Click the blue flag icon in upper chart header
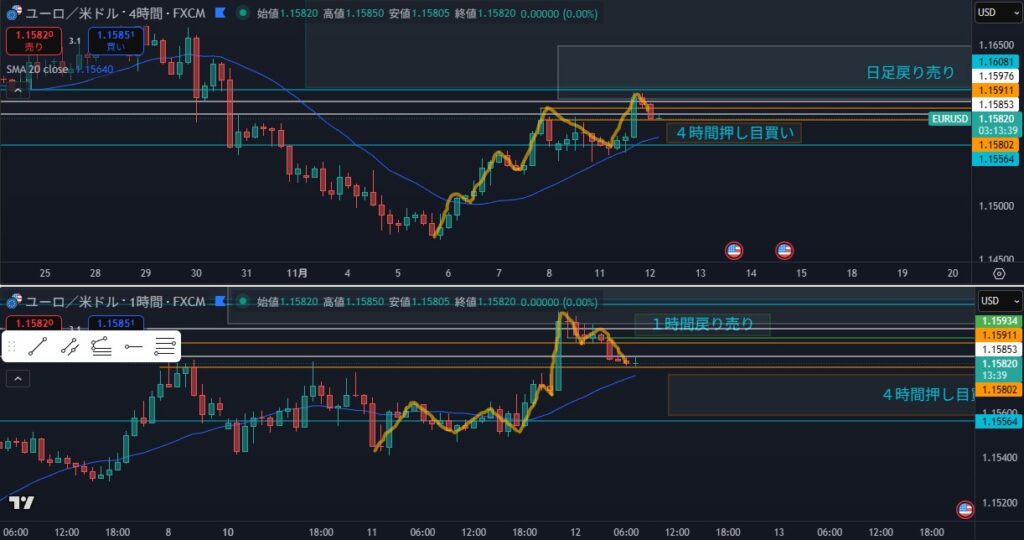Viewport: 1024px width, 540px height. point(219,13)
